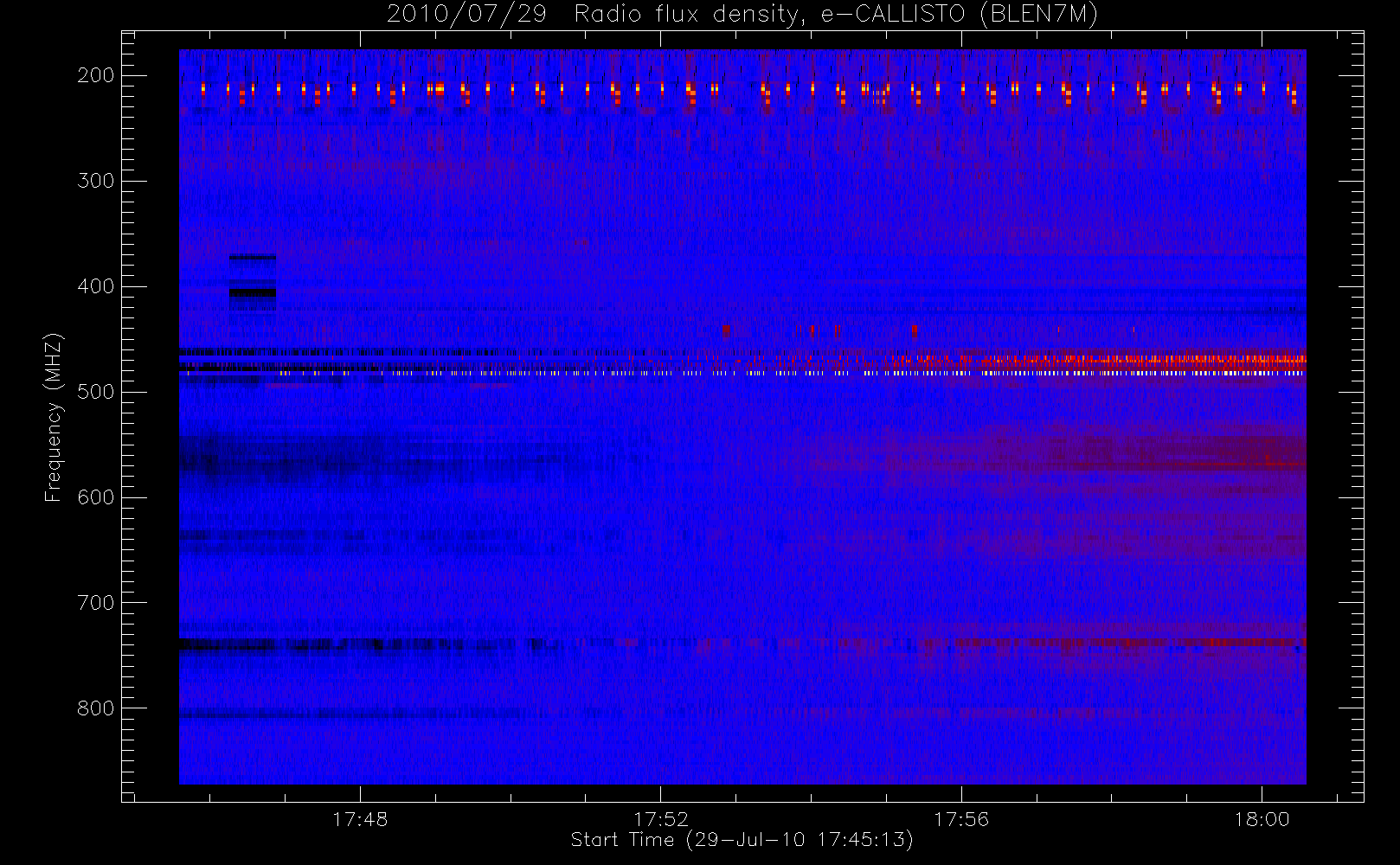Click the 400 frequency tick label

click(x=95, y=286)
